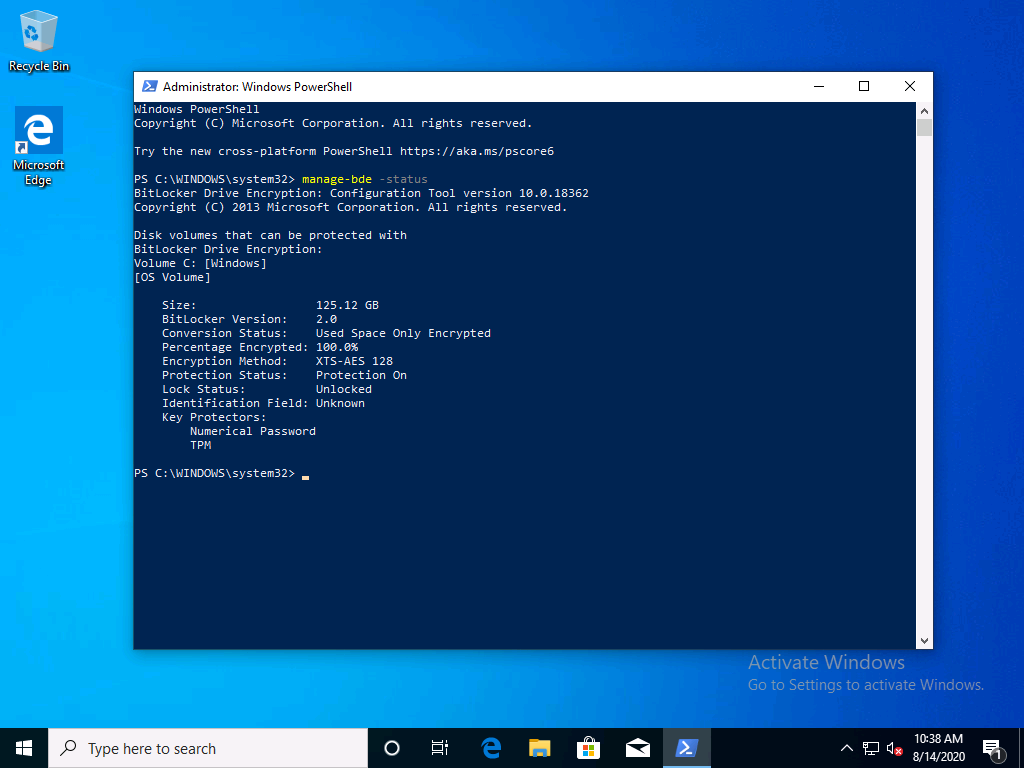This screenshot has width=1024, height=768.
Task: Click the manage-bde command text
Action: coord(337,179)
